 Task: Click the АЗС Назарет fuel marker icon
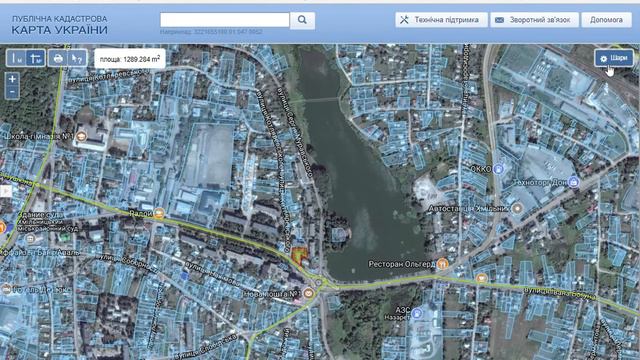(x=416, y=313)
